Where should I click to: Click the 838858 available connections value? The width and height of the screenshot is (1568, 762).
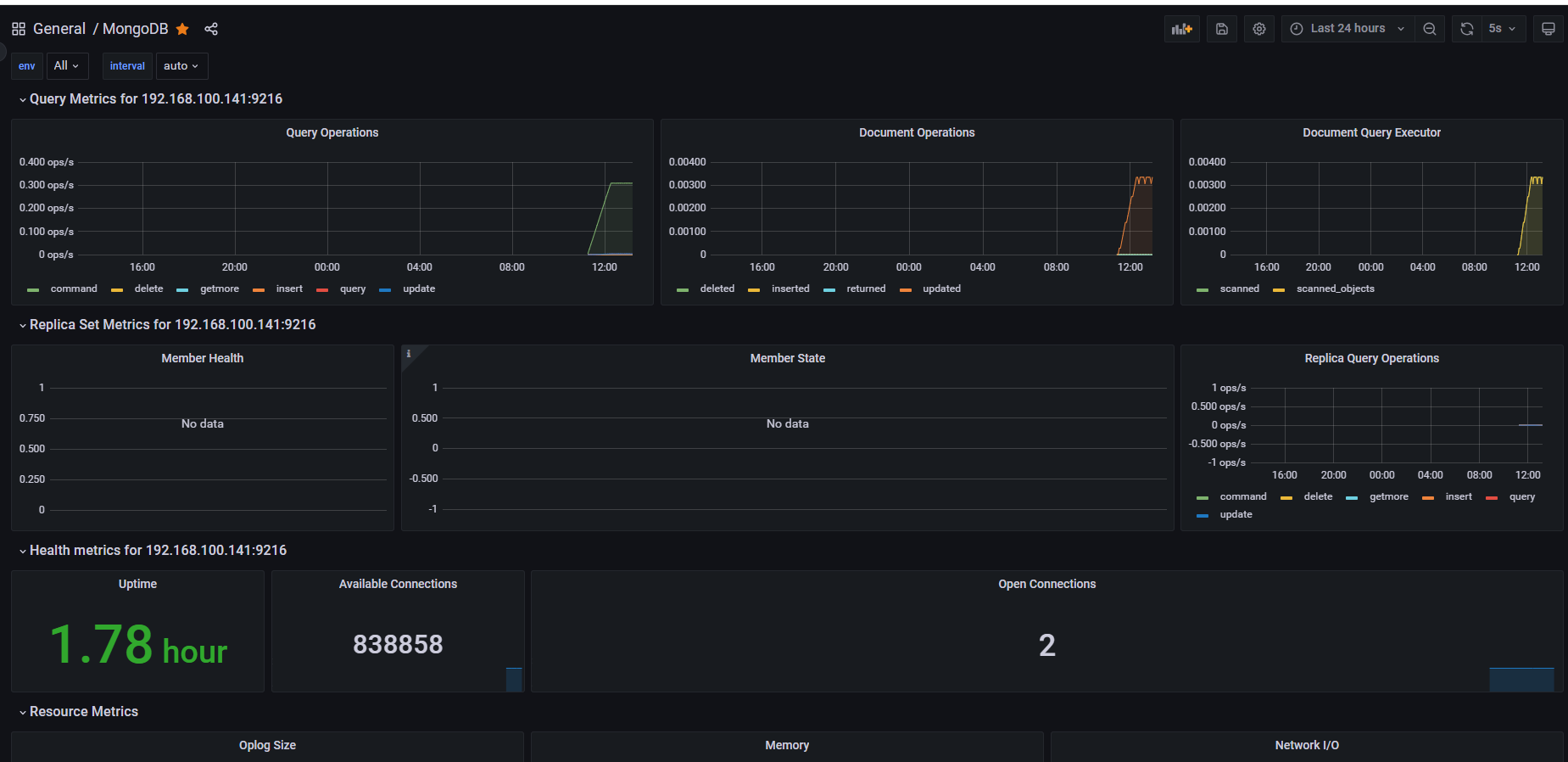(x=398, y=645)
